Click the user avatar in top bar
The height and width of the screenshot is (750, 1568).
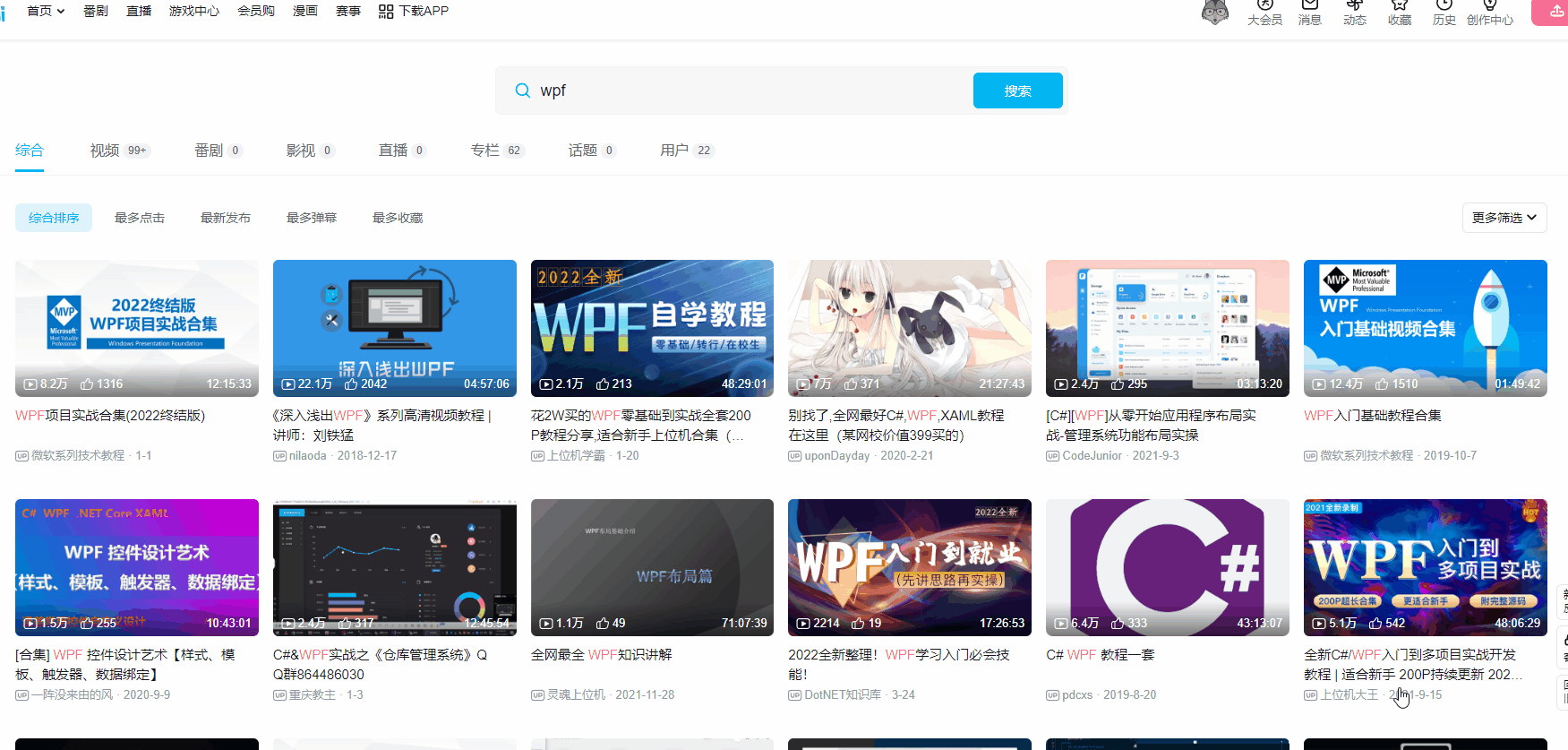pyautogui.click(x=1214, y=11)
